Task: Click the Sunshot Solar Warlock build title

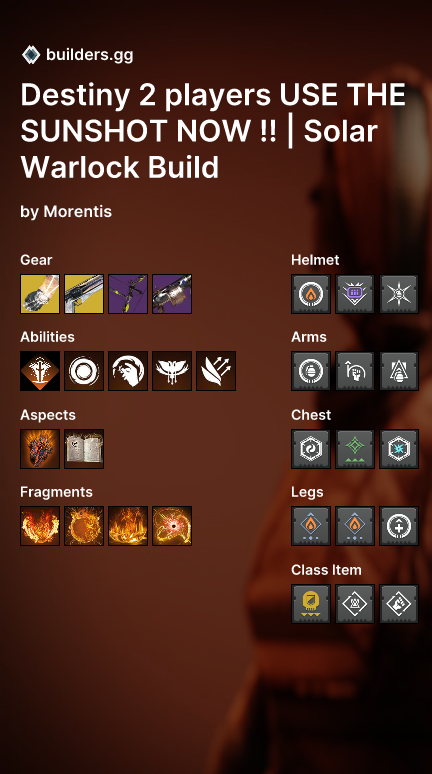Action: click(213, 131)
